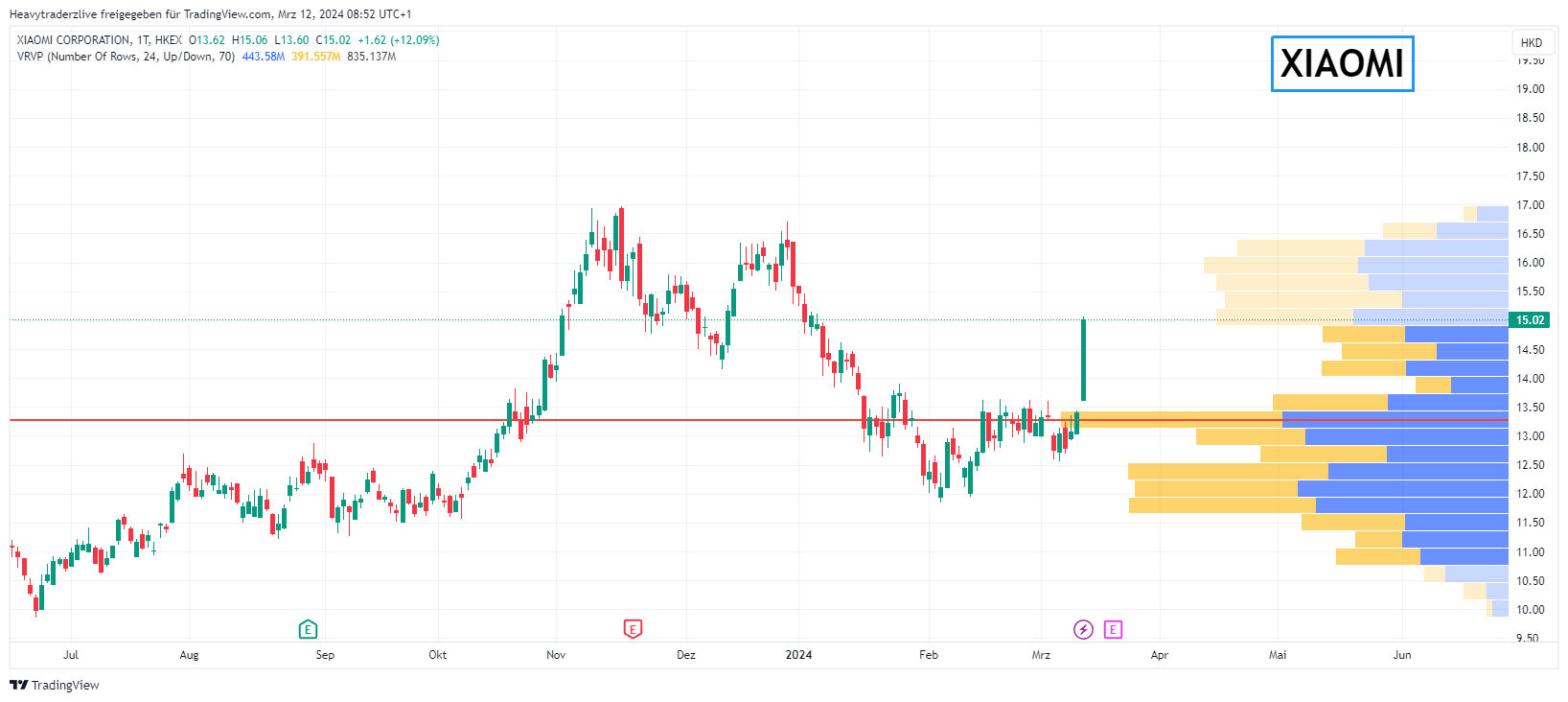The image size is (1568, 702).
Task: Click the Dez label on time axis
Action: [x=686, y=655]
